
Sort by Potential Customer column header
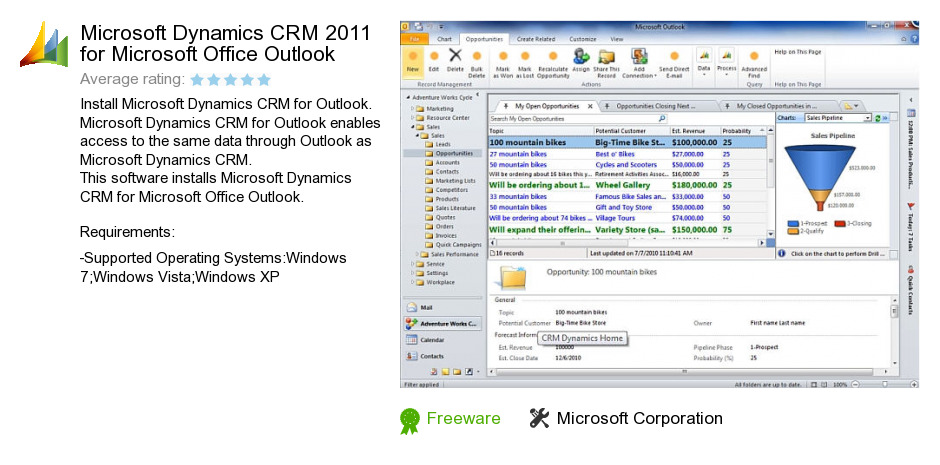pos(631,131)
